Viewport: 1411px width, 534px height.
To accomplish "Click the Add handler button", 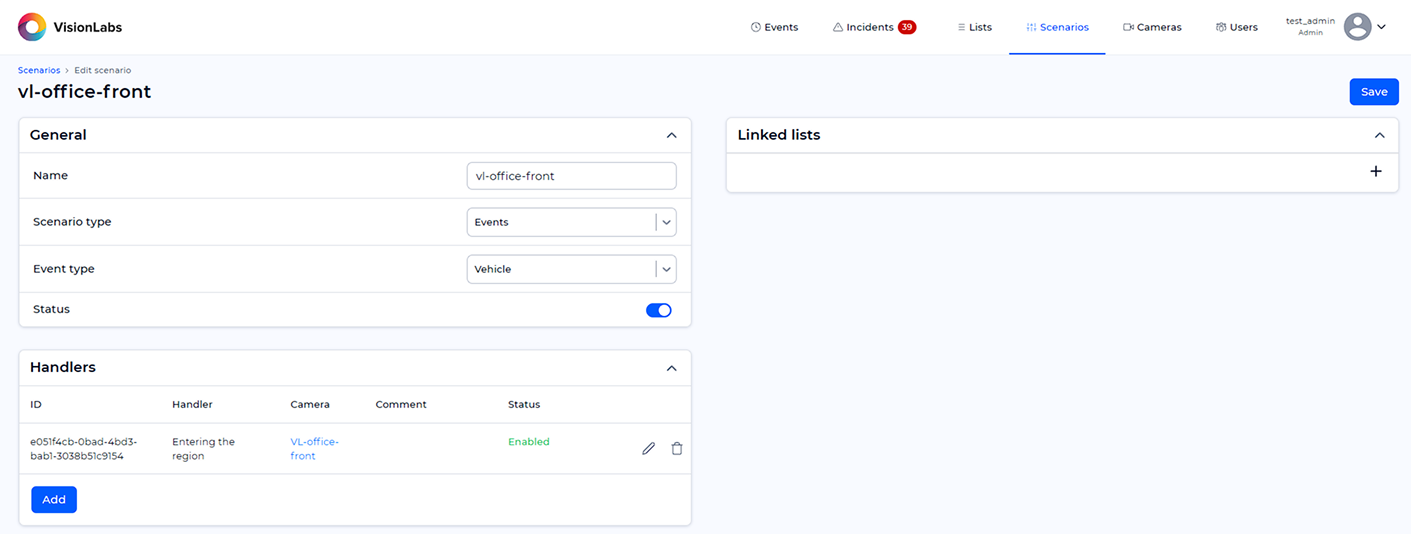I will point(54,499).
